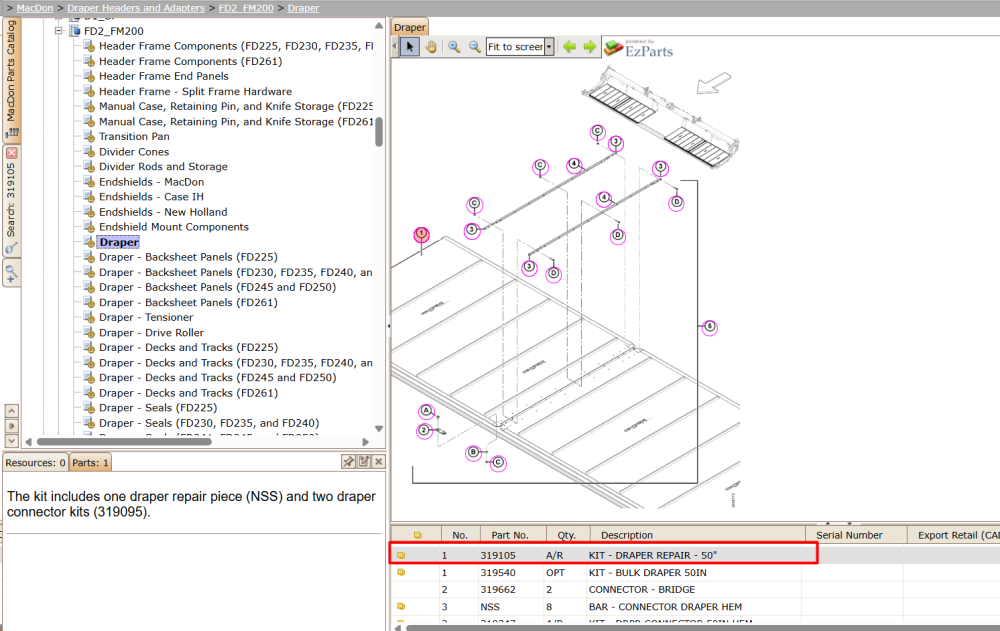
Task: Click the page icon beside Draper - Tensioner
Action: pos(89,317)
